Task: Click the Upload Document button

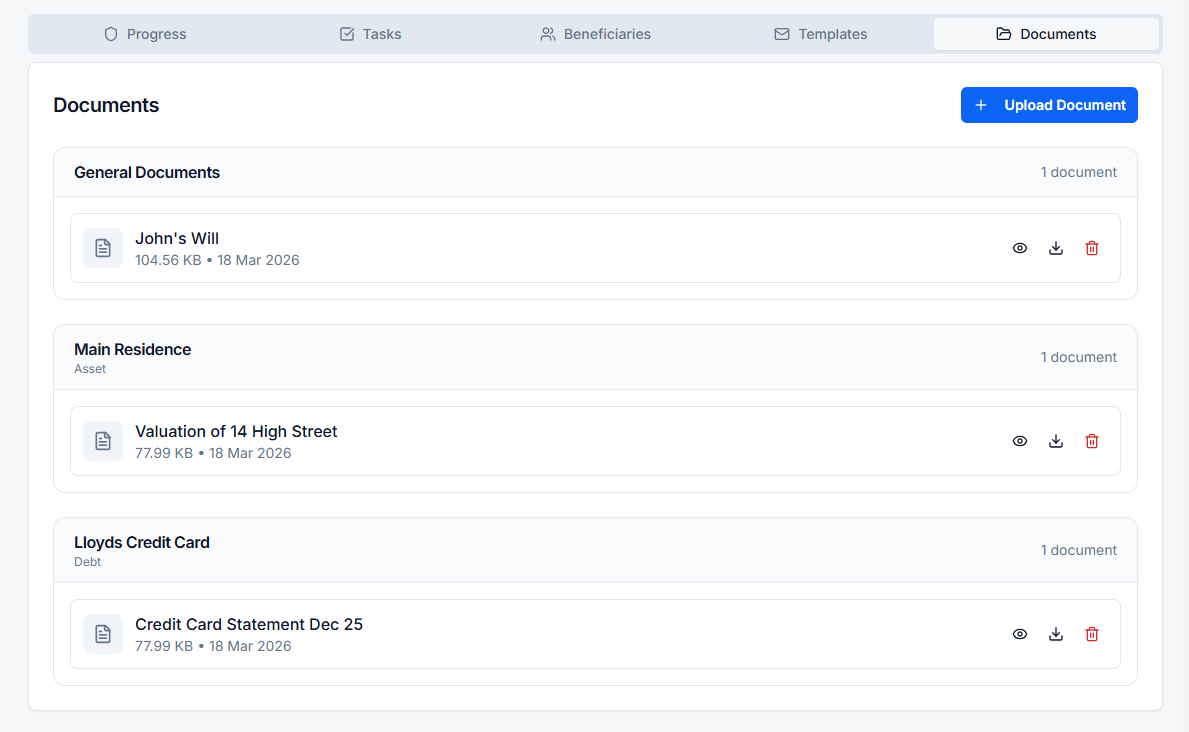Action: point(1048,104)
